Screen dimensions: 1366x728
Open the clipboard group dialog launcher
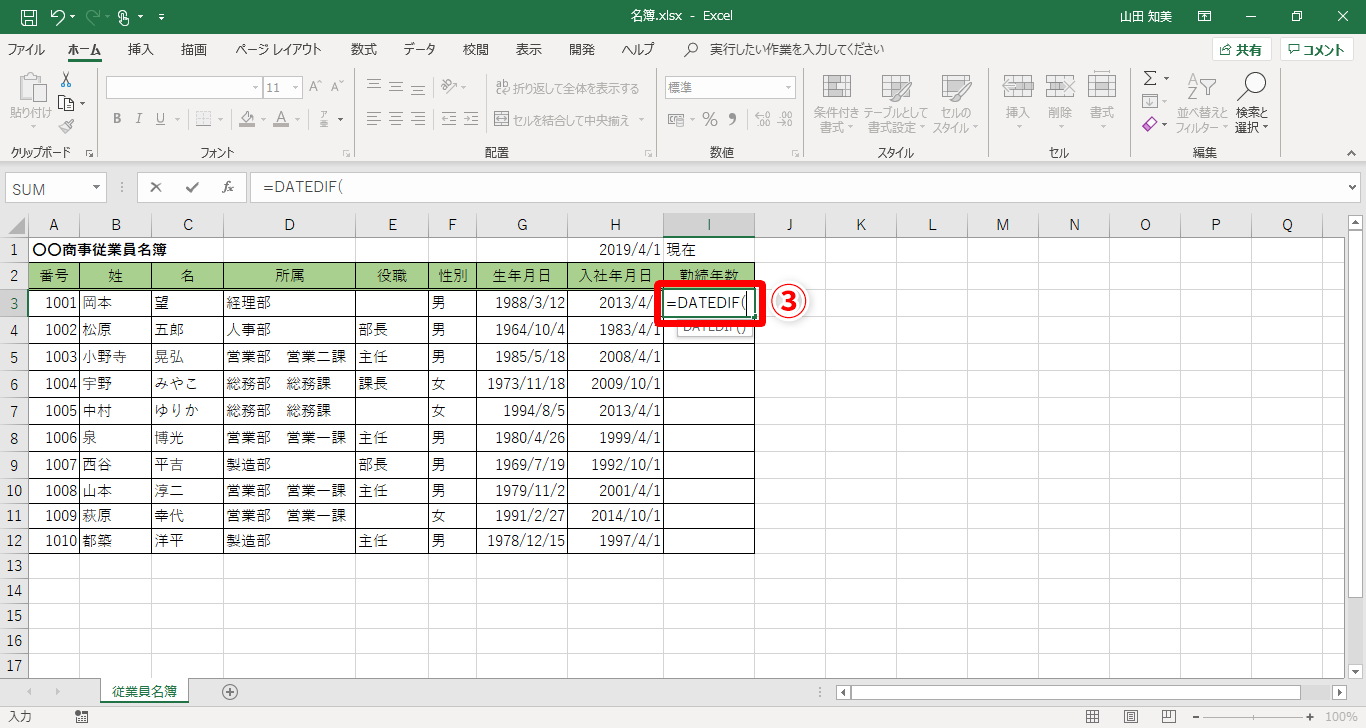(x=90, y=153)
